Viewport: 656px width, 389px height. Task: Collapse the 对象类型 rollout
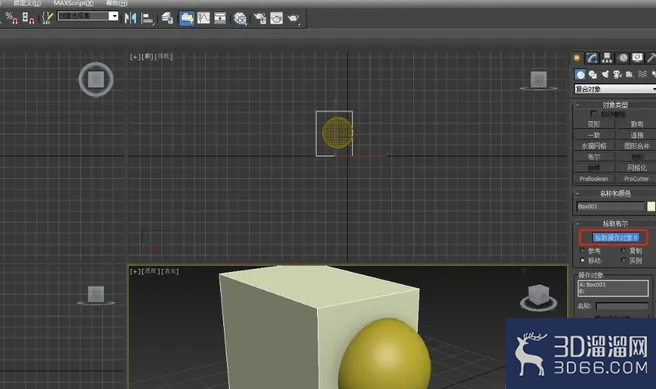(x=614, y=105)
